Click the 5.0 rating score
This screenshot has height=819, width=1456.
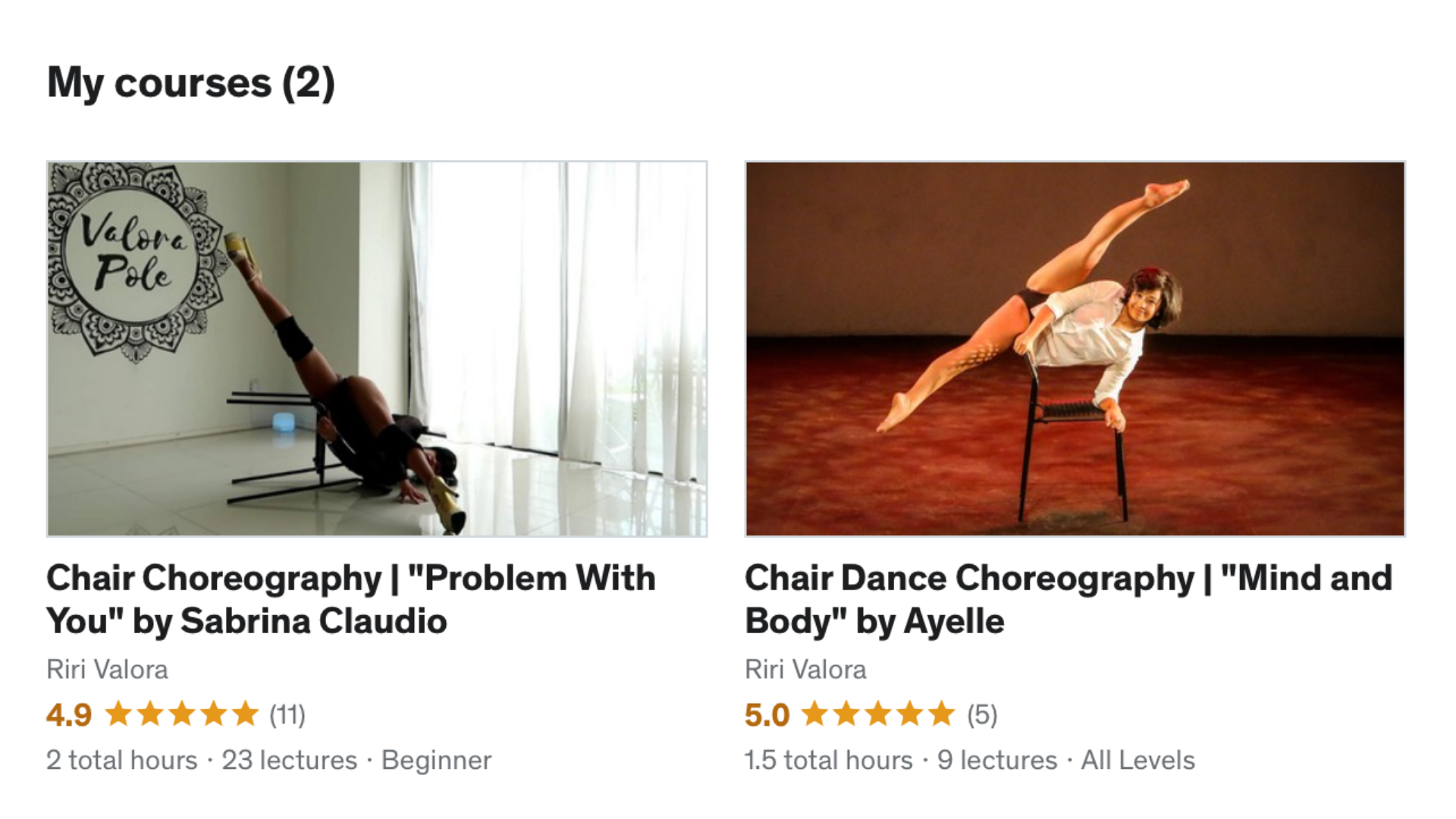(767, 714)
